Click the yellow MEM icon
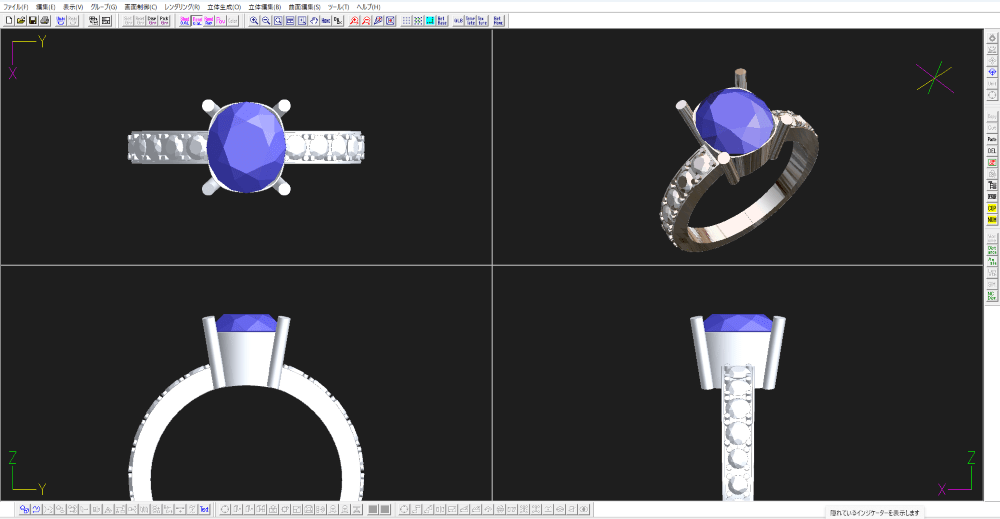 point(992,220)
